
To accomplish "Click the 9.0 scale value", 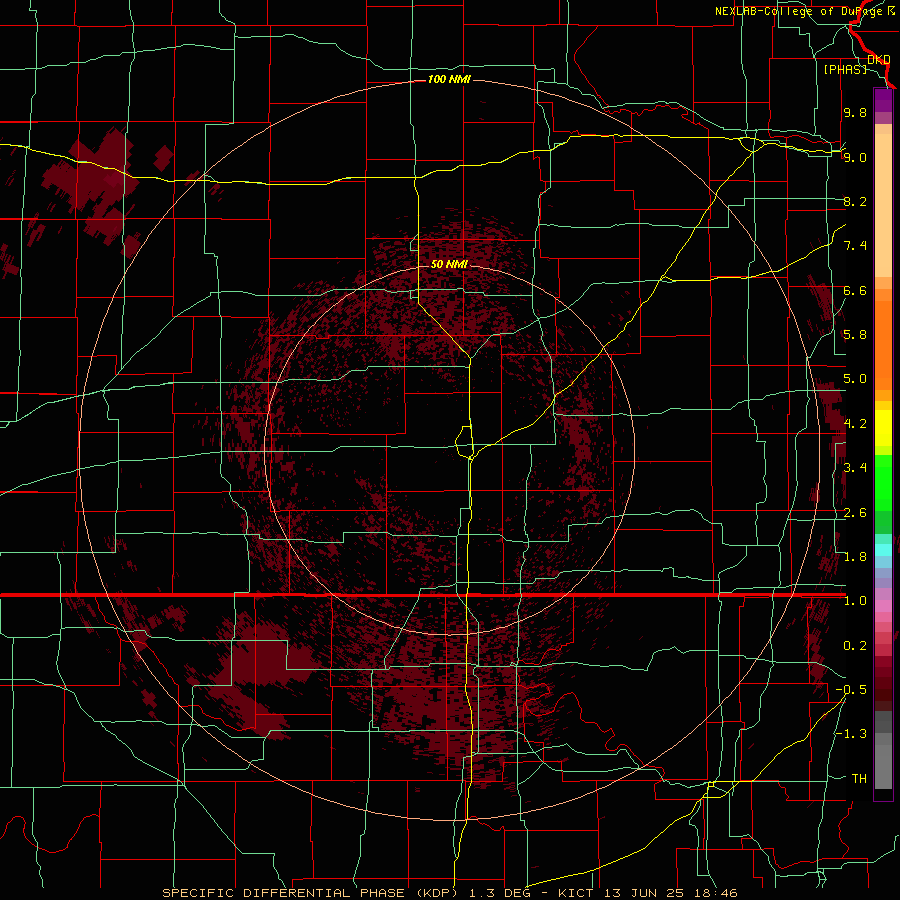I will click(x=855, y=157).
